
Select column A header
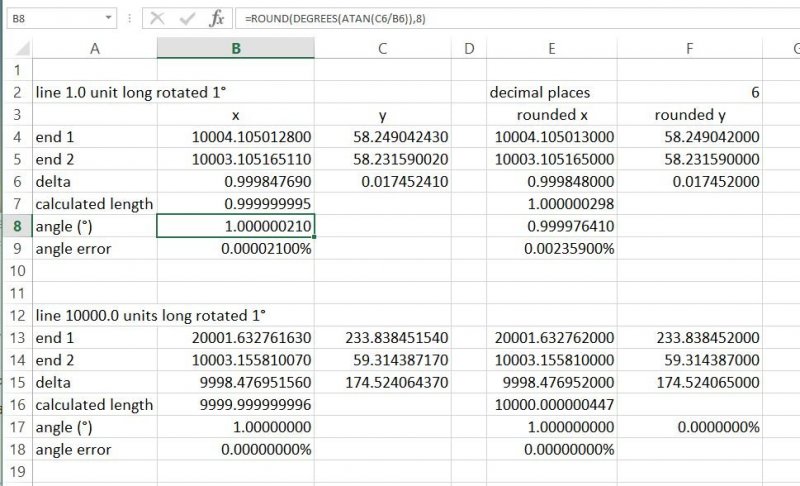[x=95, y=48]
